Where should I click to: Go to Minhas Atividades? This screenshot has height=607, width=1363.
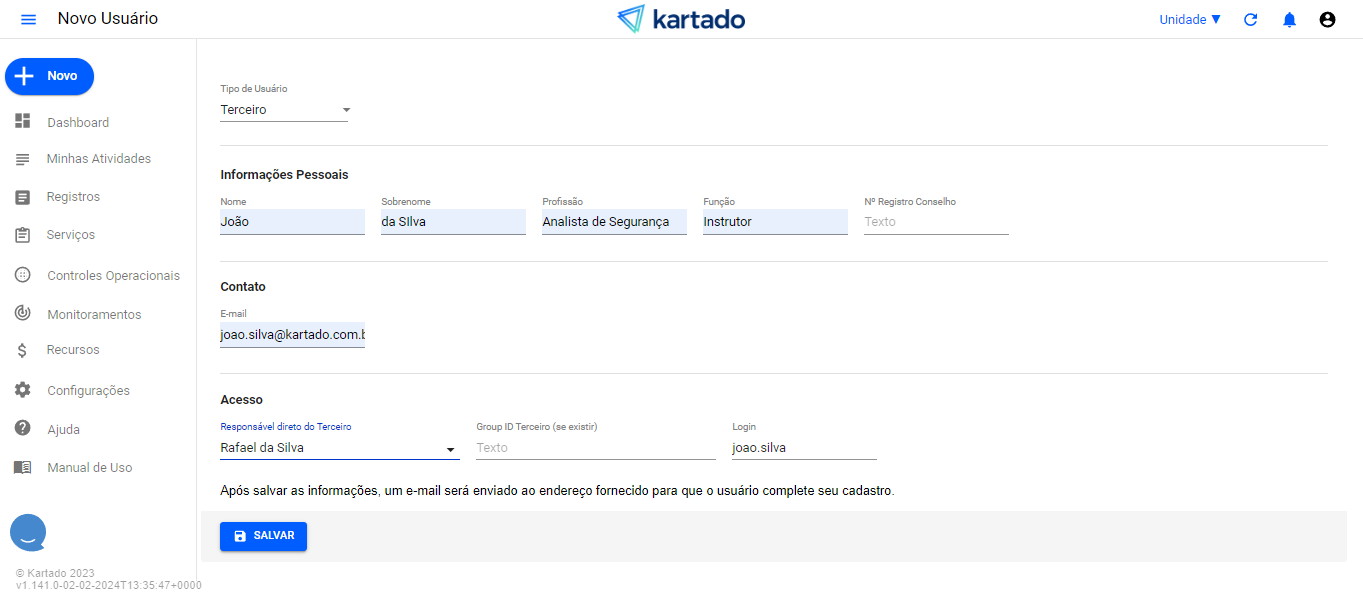point(98,159)
